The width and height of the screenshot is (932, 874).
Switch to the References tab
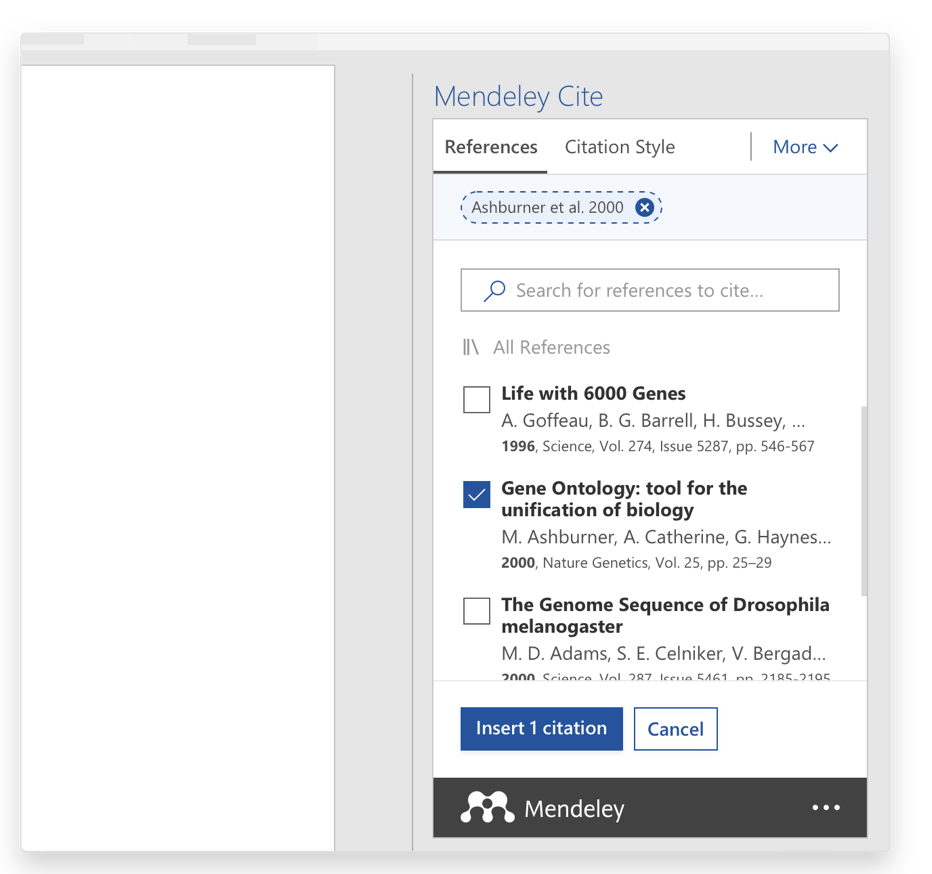[x=490, y=147]
